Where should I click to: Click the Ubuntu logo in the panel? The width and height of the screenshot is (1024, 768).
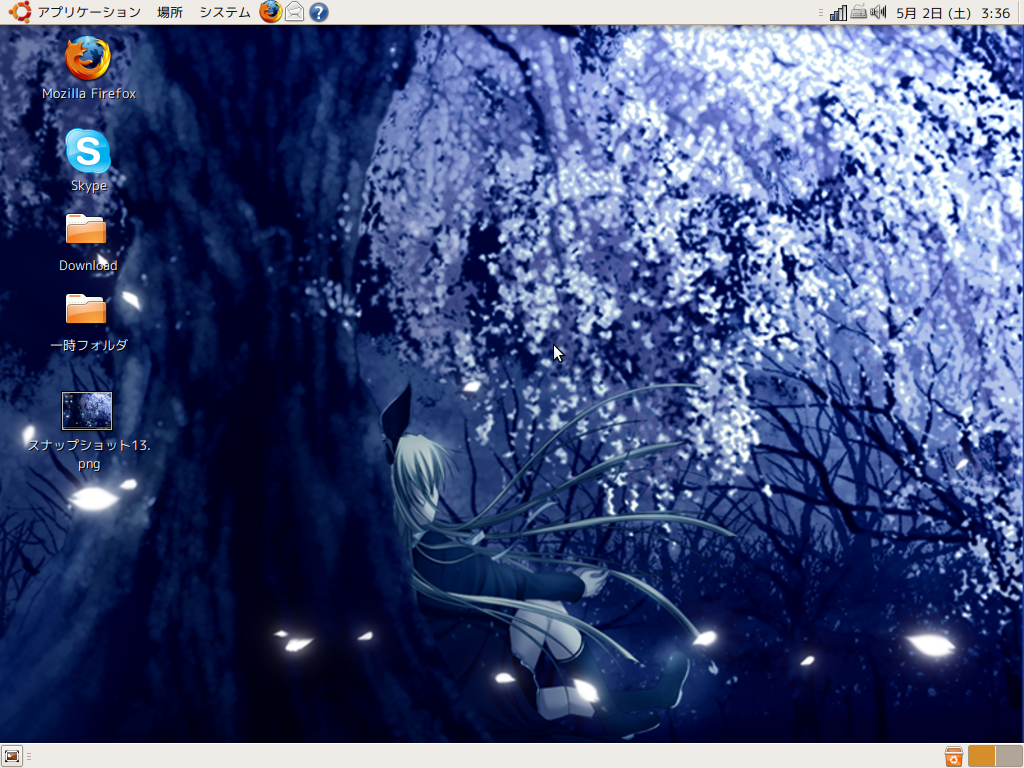tap(20, 12)
